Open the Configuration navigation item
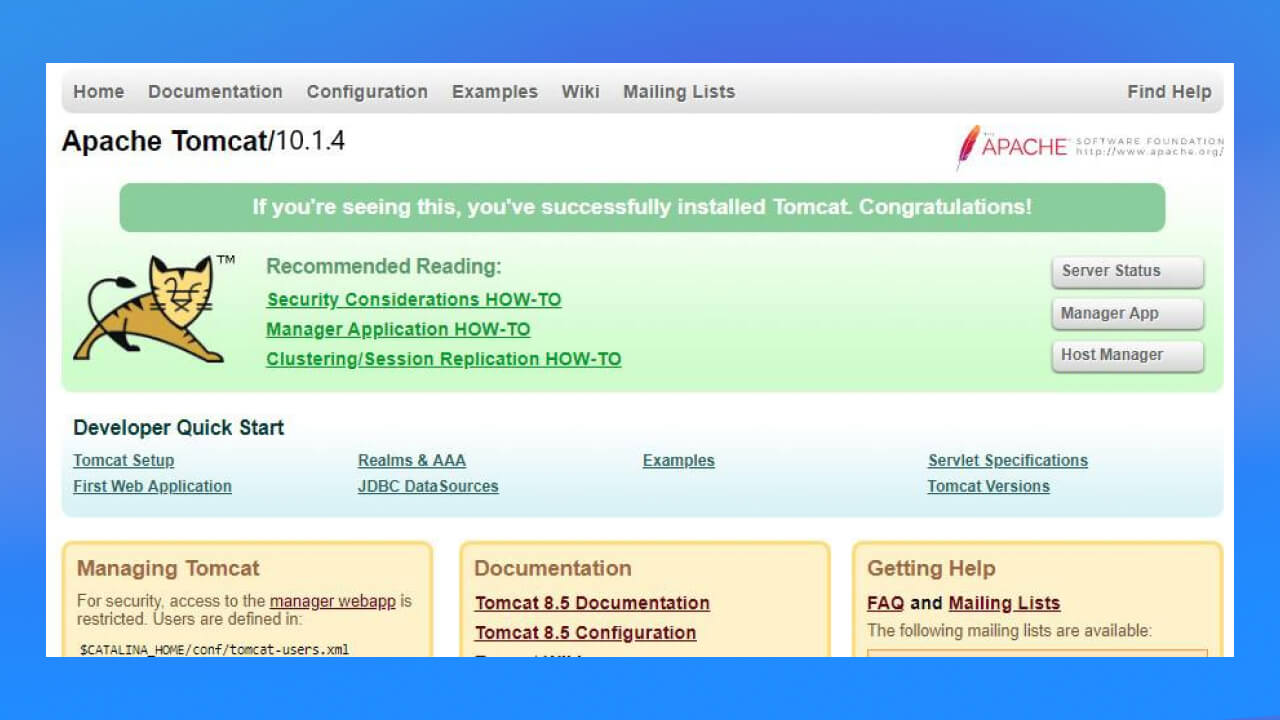 [367, 92]
